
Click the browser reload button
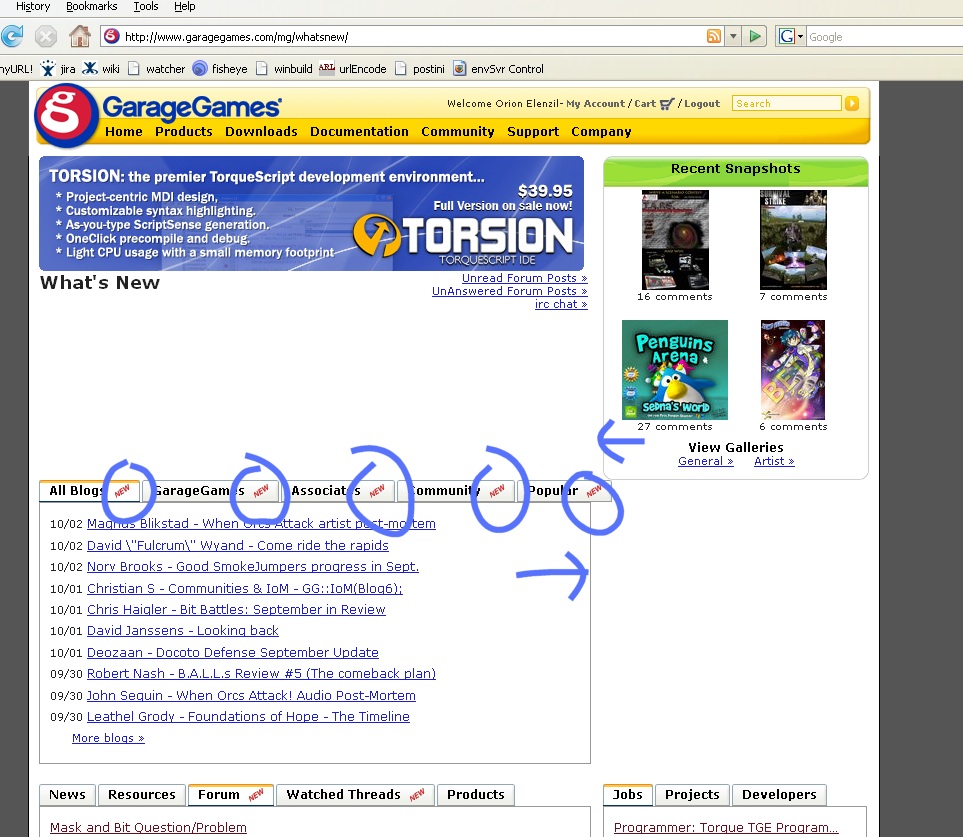click(x=12, y=37)
